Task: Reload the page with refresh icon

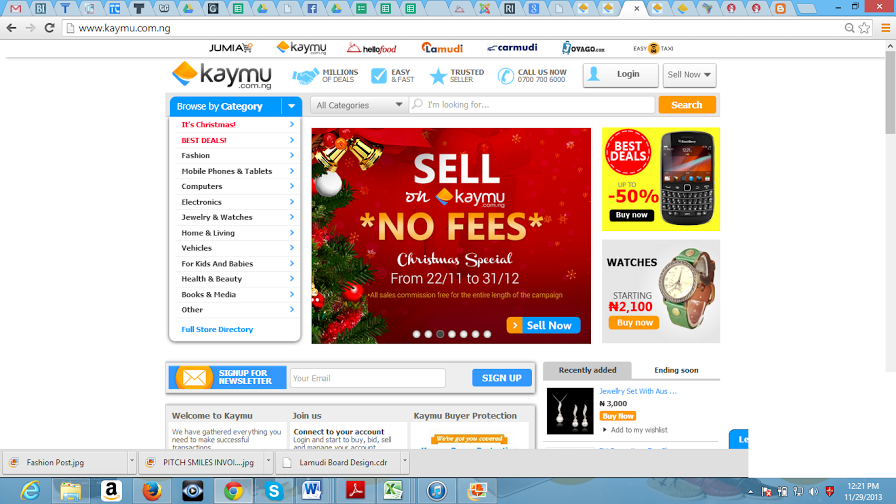Action: tap(50, 27)
